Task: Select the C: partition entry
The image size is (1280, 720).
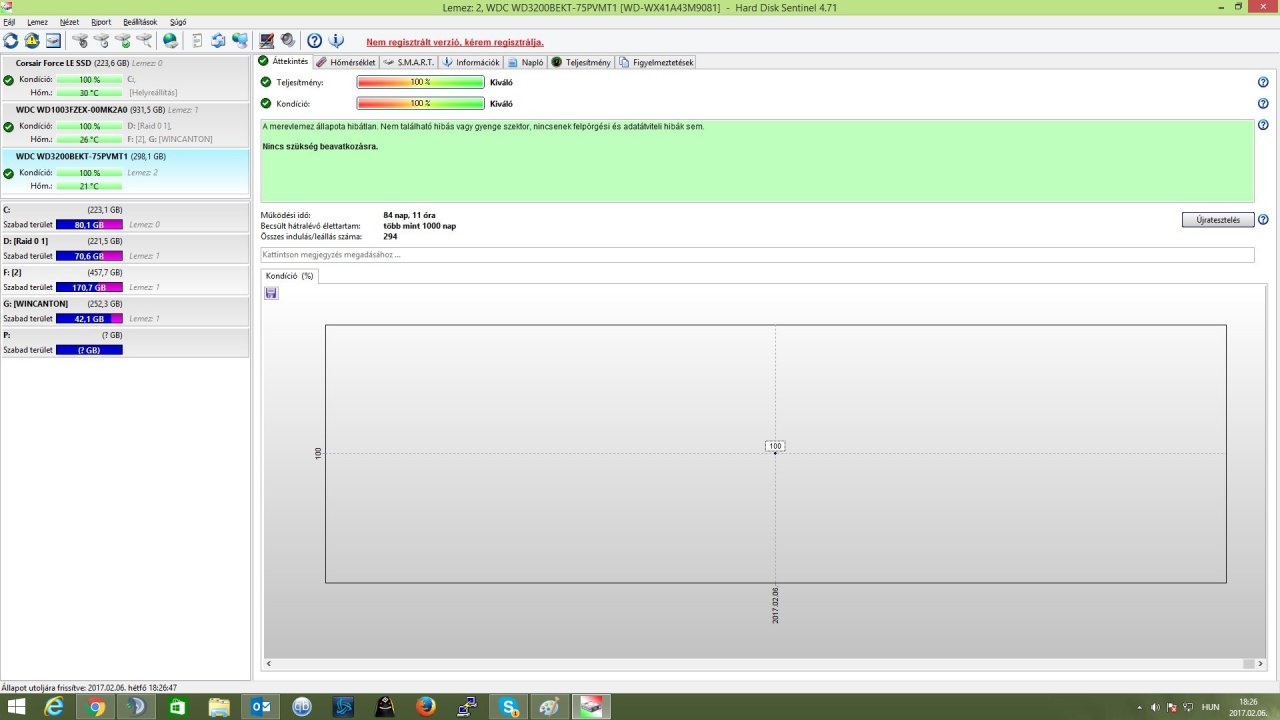Action: [x=124, y=217]
